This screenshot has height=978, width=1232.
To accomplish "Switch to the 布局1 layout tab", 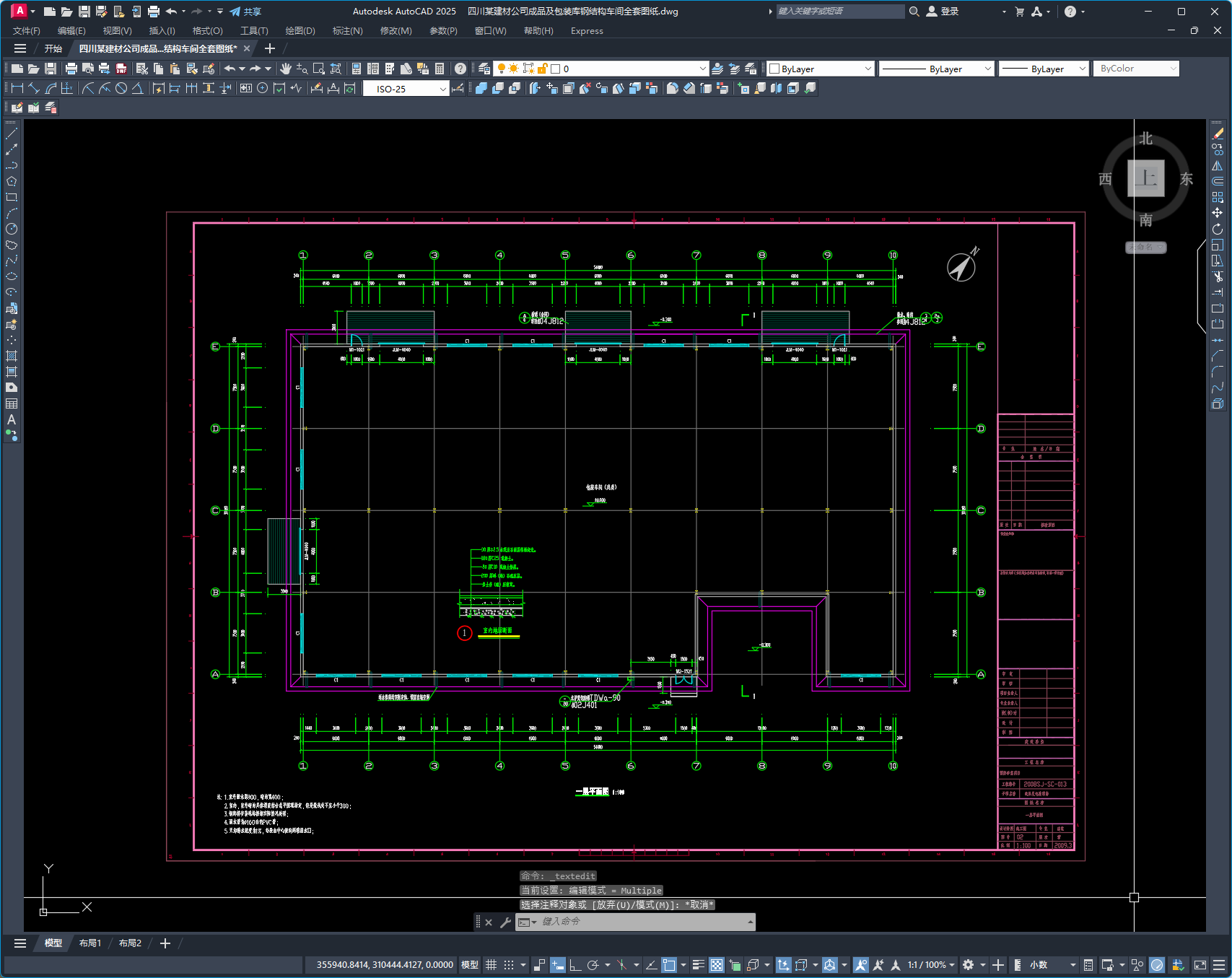I will coord(90,943).
